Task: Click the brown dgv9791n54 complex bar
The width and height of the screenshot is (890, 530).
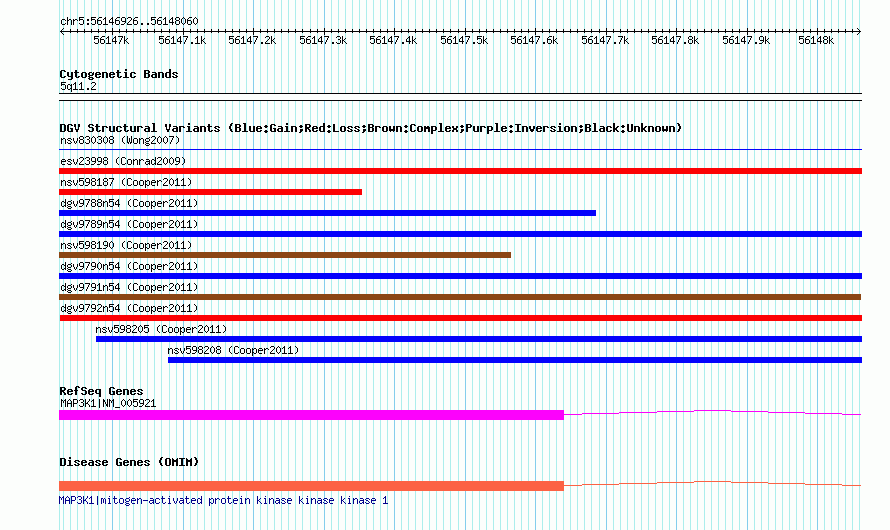Action: pyautogui.click(x=460, y=297)
